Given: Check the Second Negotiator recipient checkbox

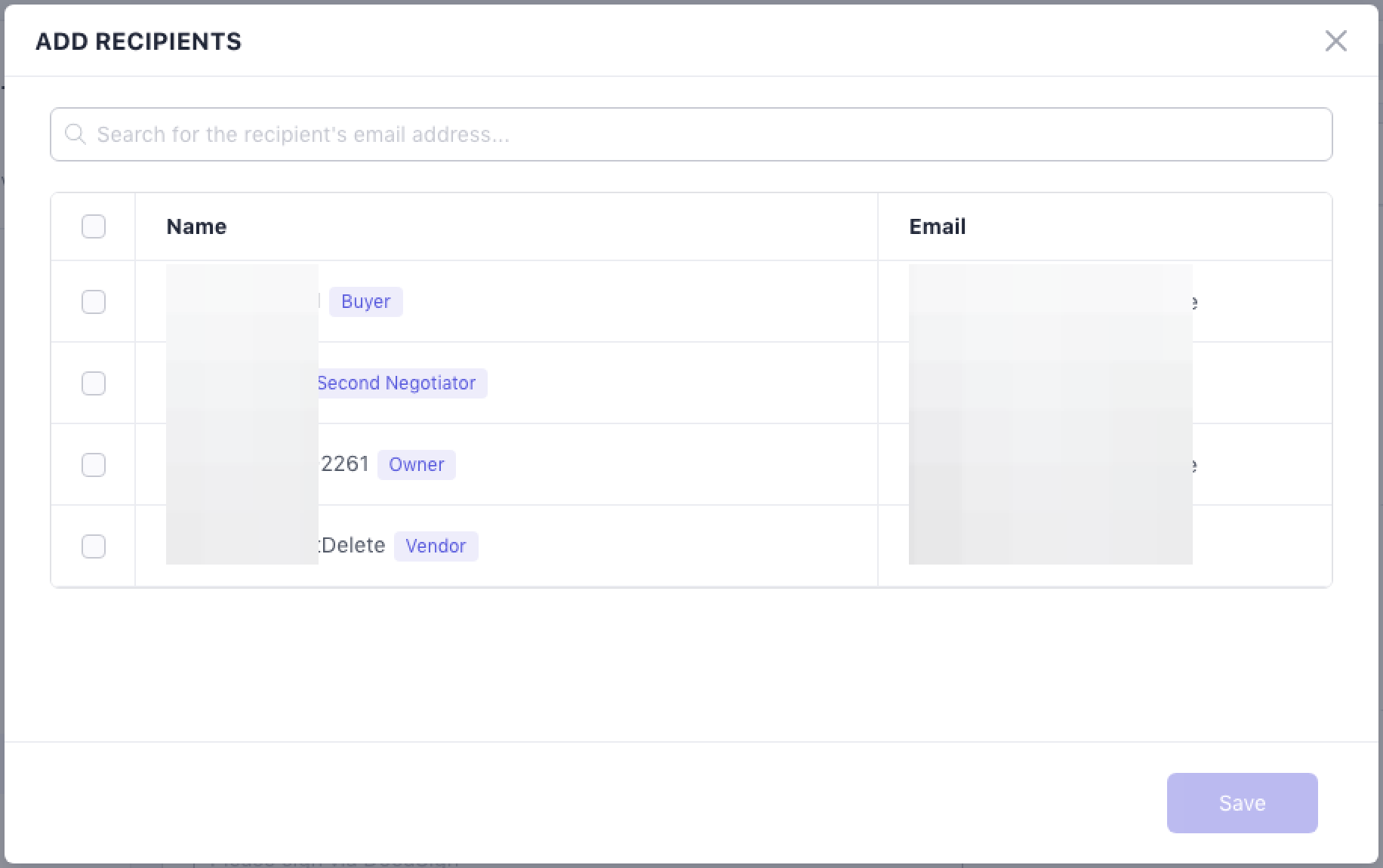Looking at the screenshot, I should (94, 383).
